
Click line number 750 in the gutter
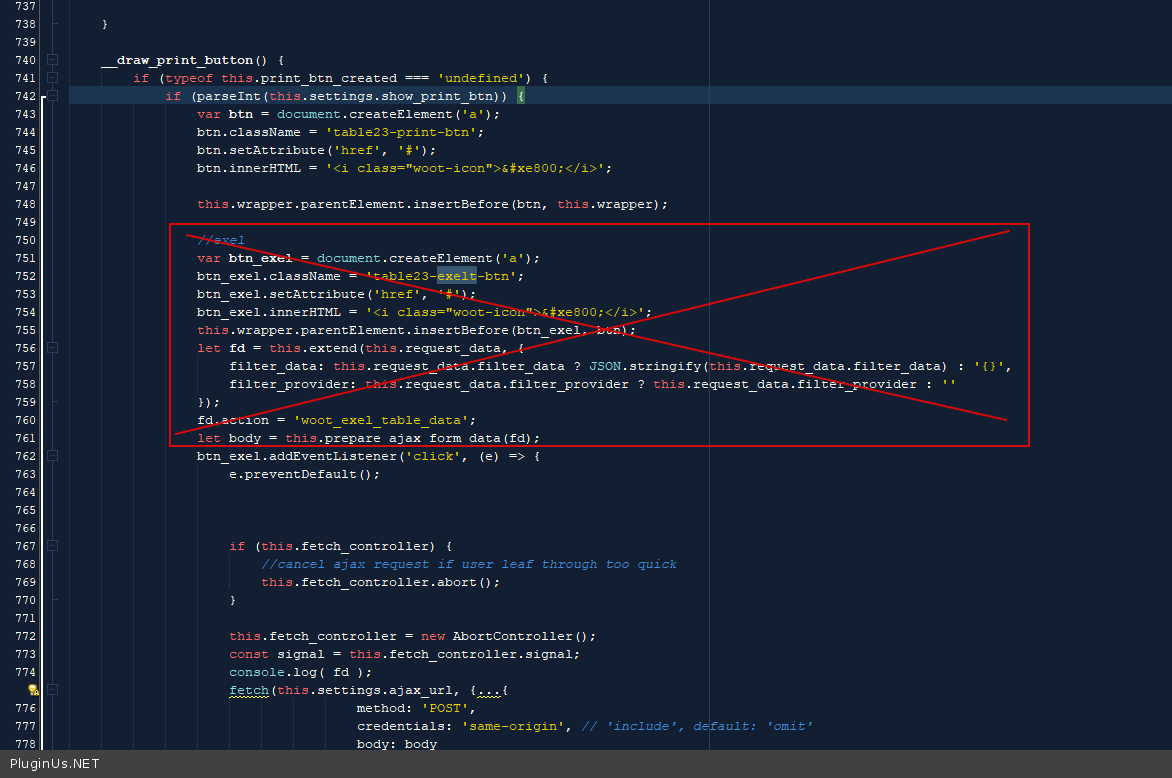point(24,240)
